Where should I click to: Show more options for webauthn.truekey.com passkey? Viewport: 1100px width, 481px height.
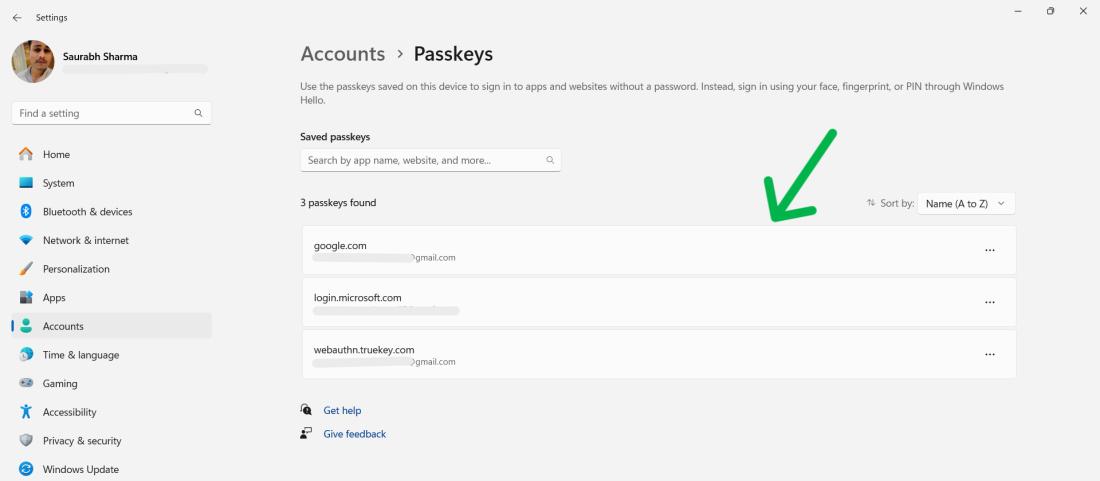point(990,354)
